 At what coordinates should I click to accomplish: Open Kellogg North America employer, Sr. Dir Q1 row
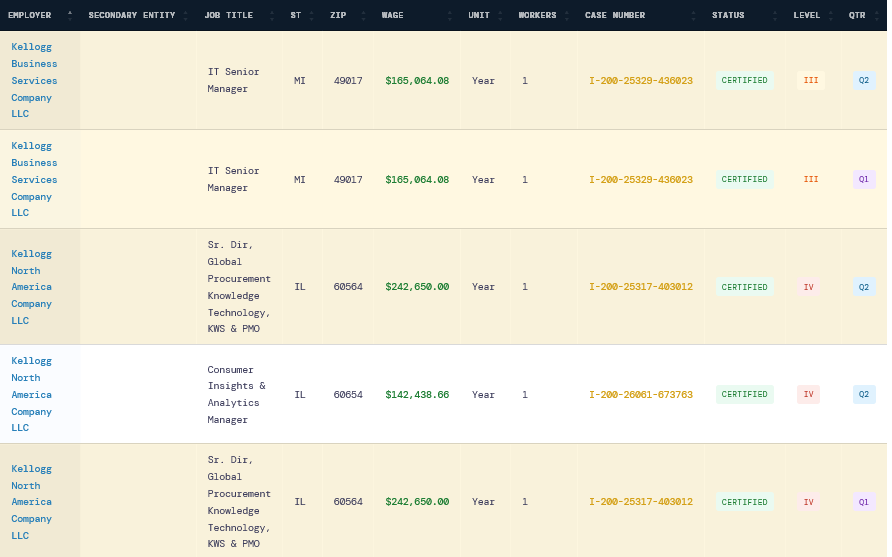pos(31,502)
